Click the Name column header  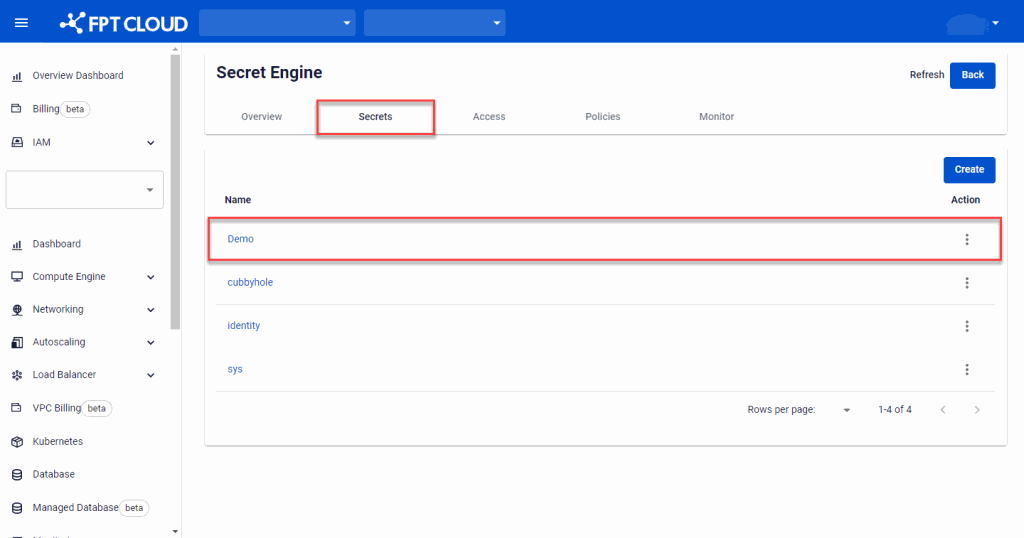coord(238,200)
